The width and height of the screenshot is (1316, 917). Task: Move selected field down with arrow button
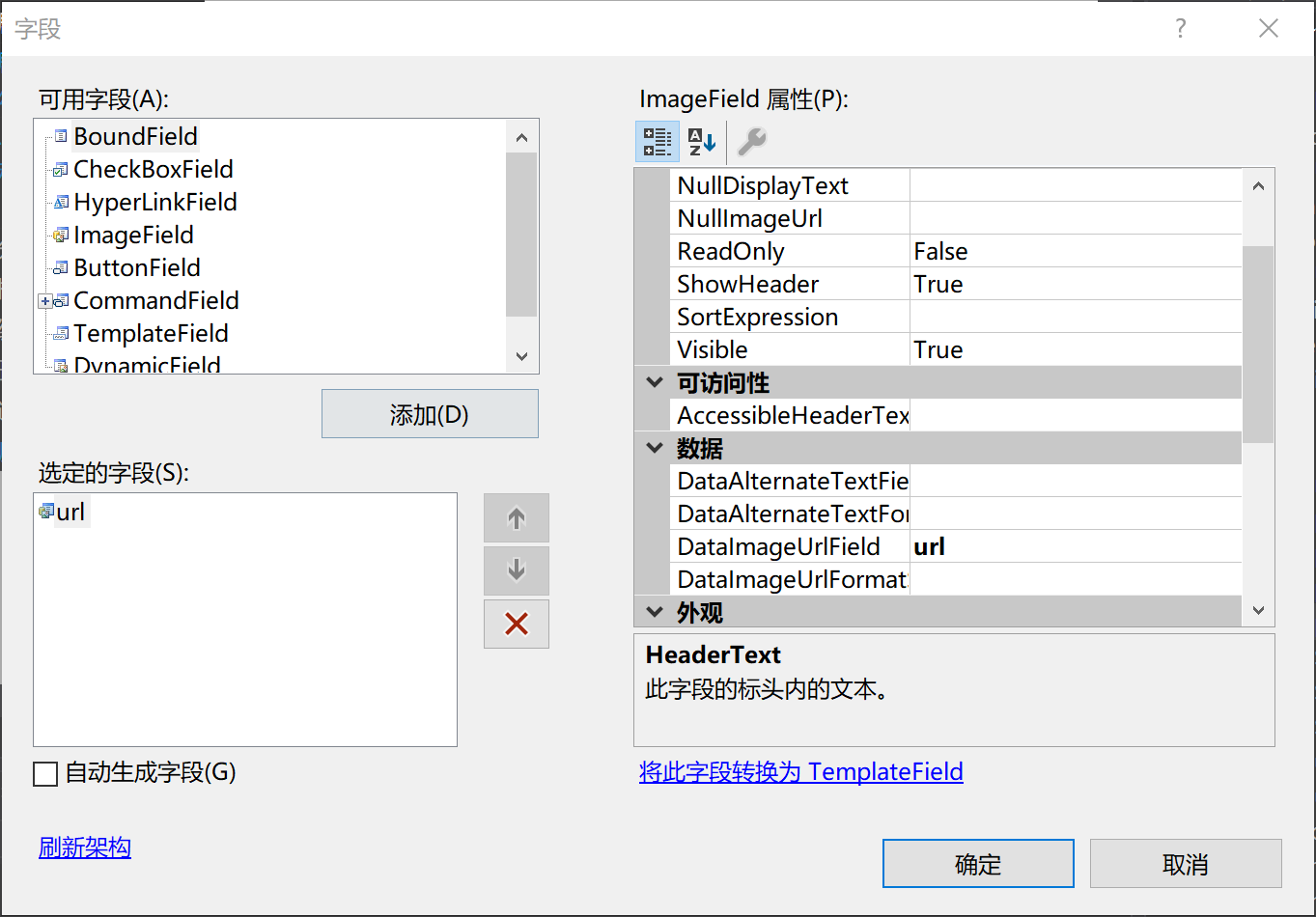click(517, 570)
